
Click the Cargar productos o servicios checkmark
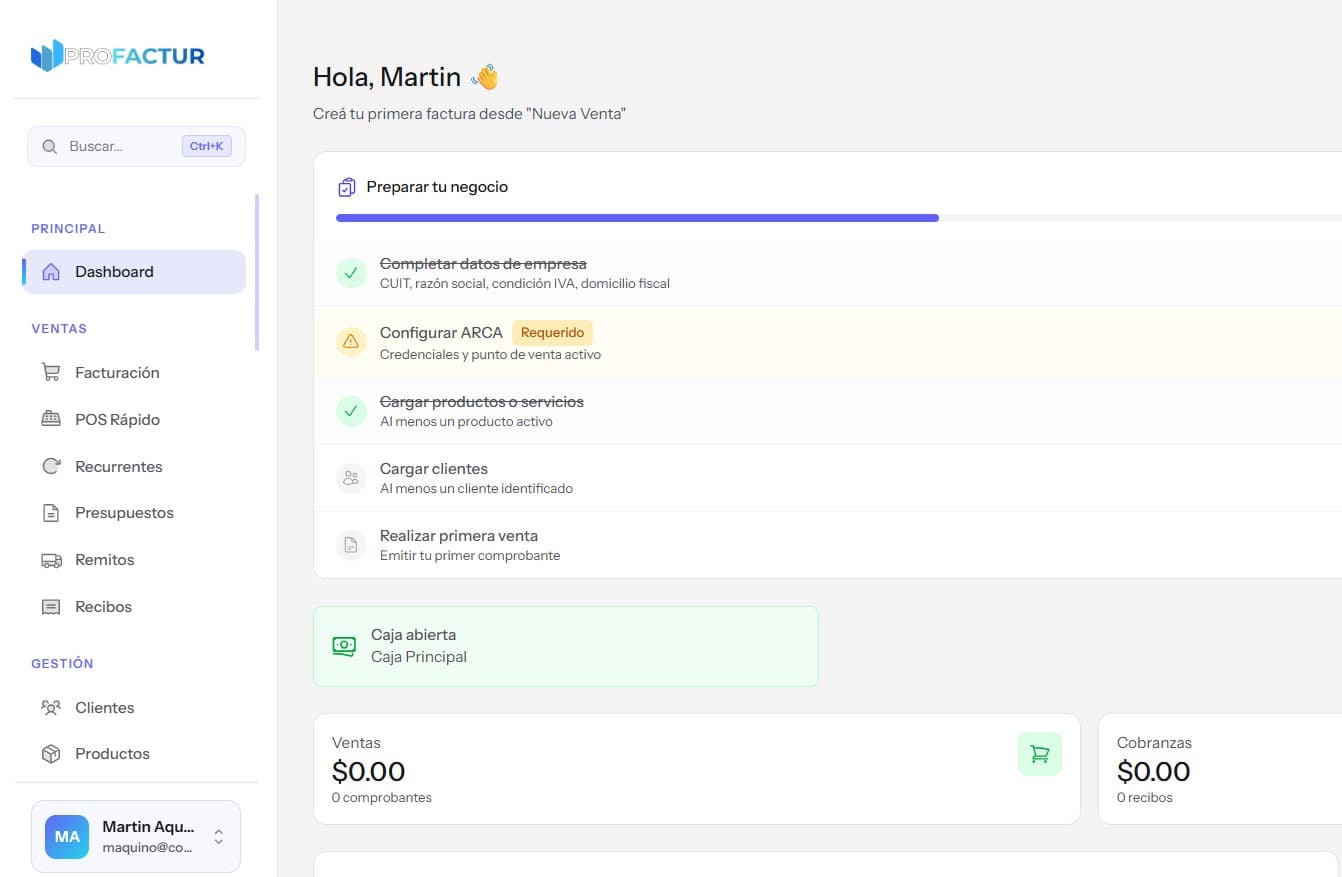(350, 410)
